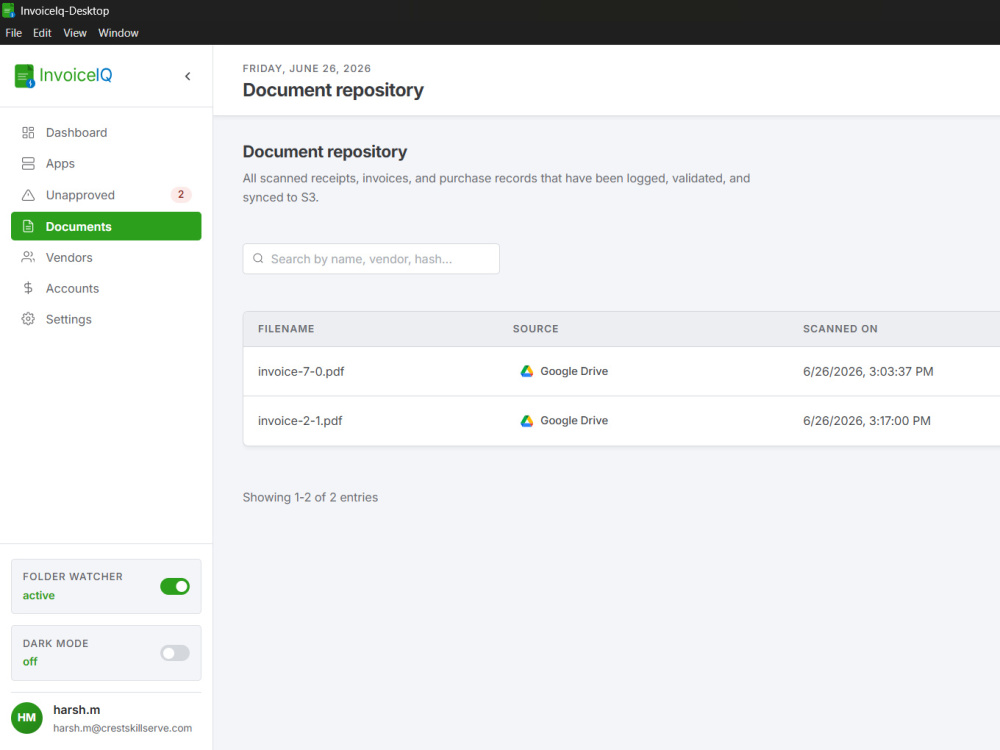Image resolution: width=1000 pixels, height=750 pixels.
Task: Click the Documents file icon
Action: coord(28,226)
